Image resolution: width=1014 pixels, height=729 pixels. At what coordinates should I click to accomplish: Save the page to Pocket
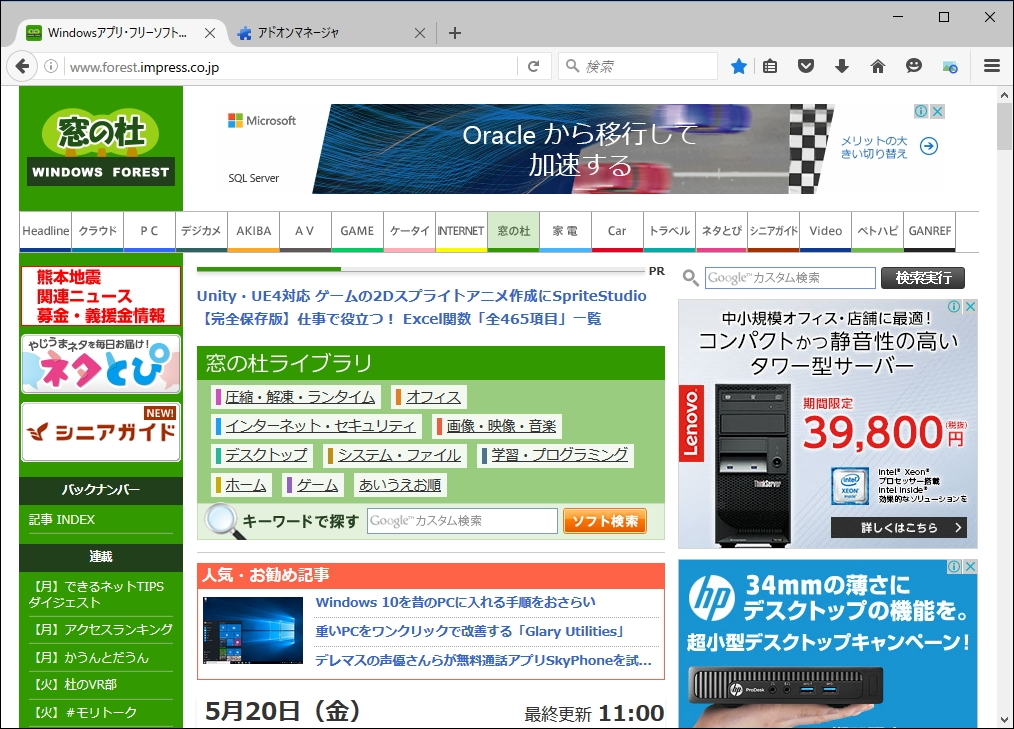[805, 65]
